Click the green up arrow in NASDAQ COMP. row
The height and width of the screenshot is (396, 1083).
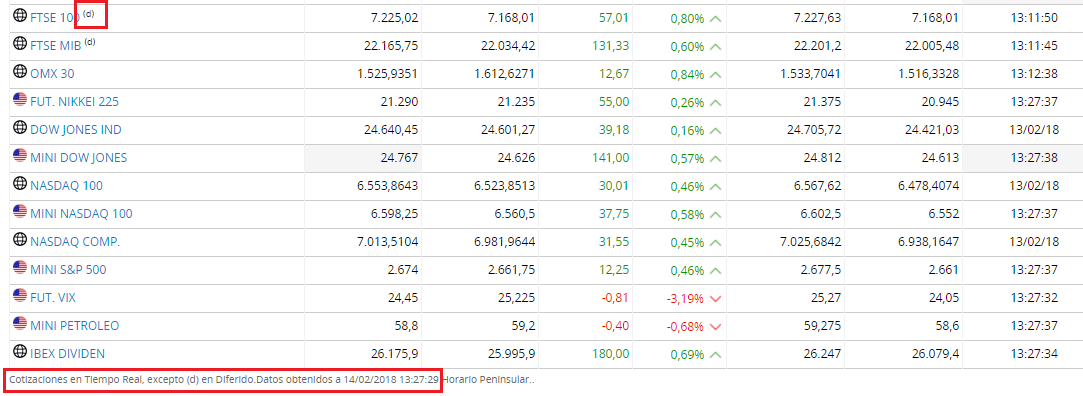[715, 243]
